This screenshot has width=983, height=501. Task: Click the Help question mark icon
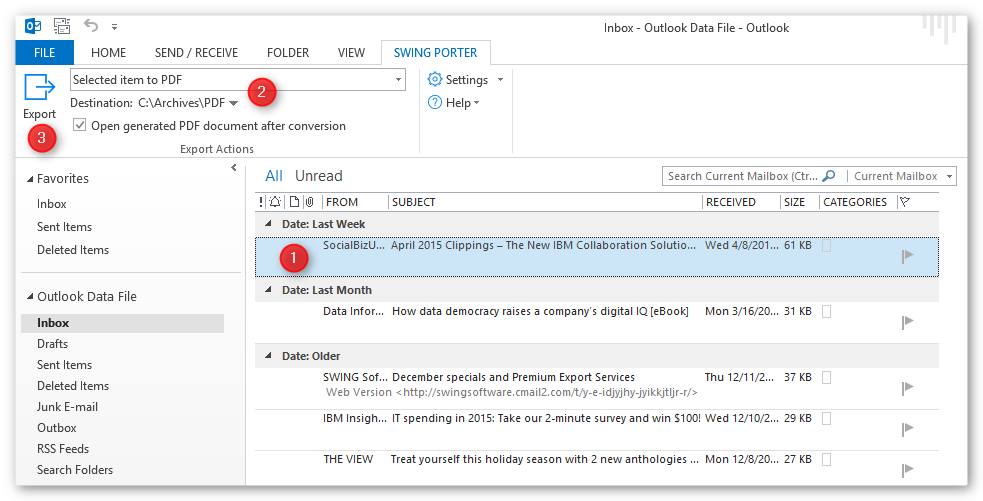click(435, 103)
